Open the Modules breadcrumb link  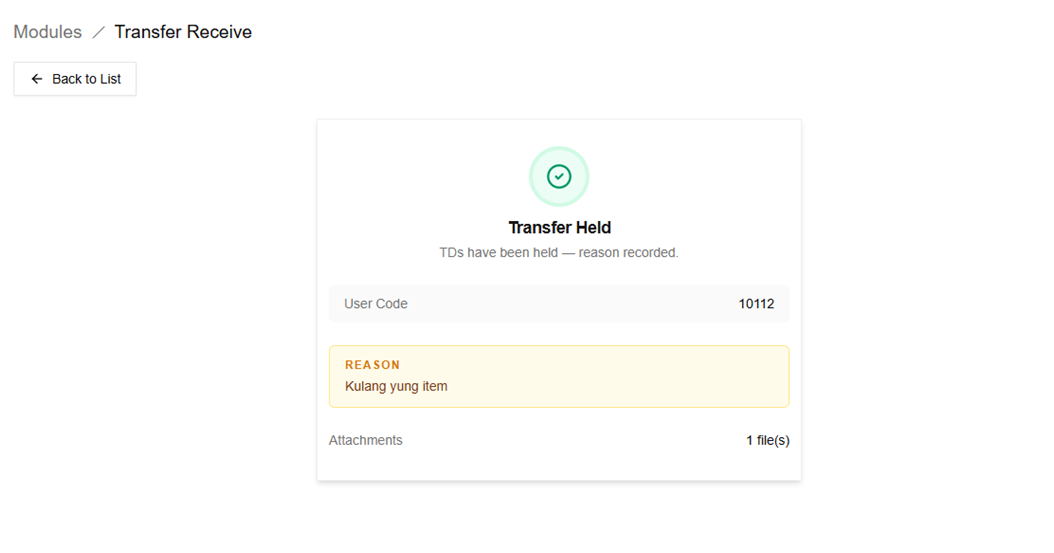coord(48,32)
